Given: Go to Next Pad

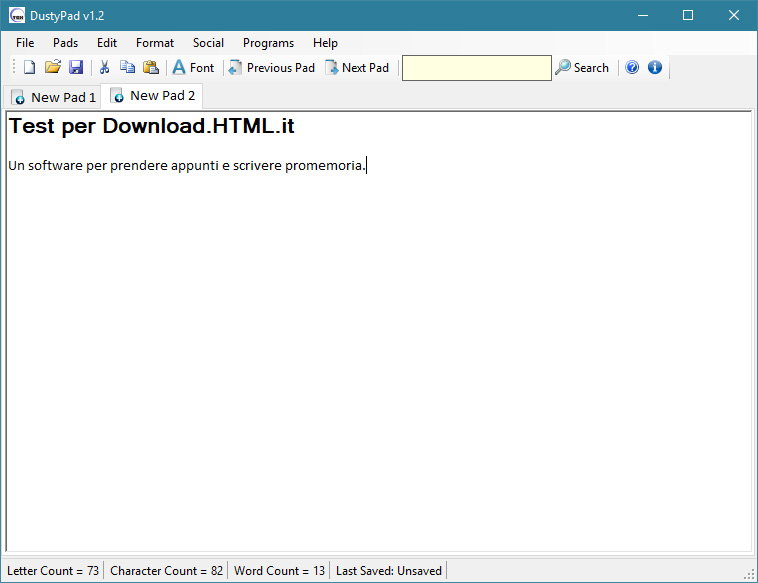Looking at the screenshot, I should pyautogui.click(x=357, y=68).
